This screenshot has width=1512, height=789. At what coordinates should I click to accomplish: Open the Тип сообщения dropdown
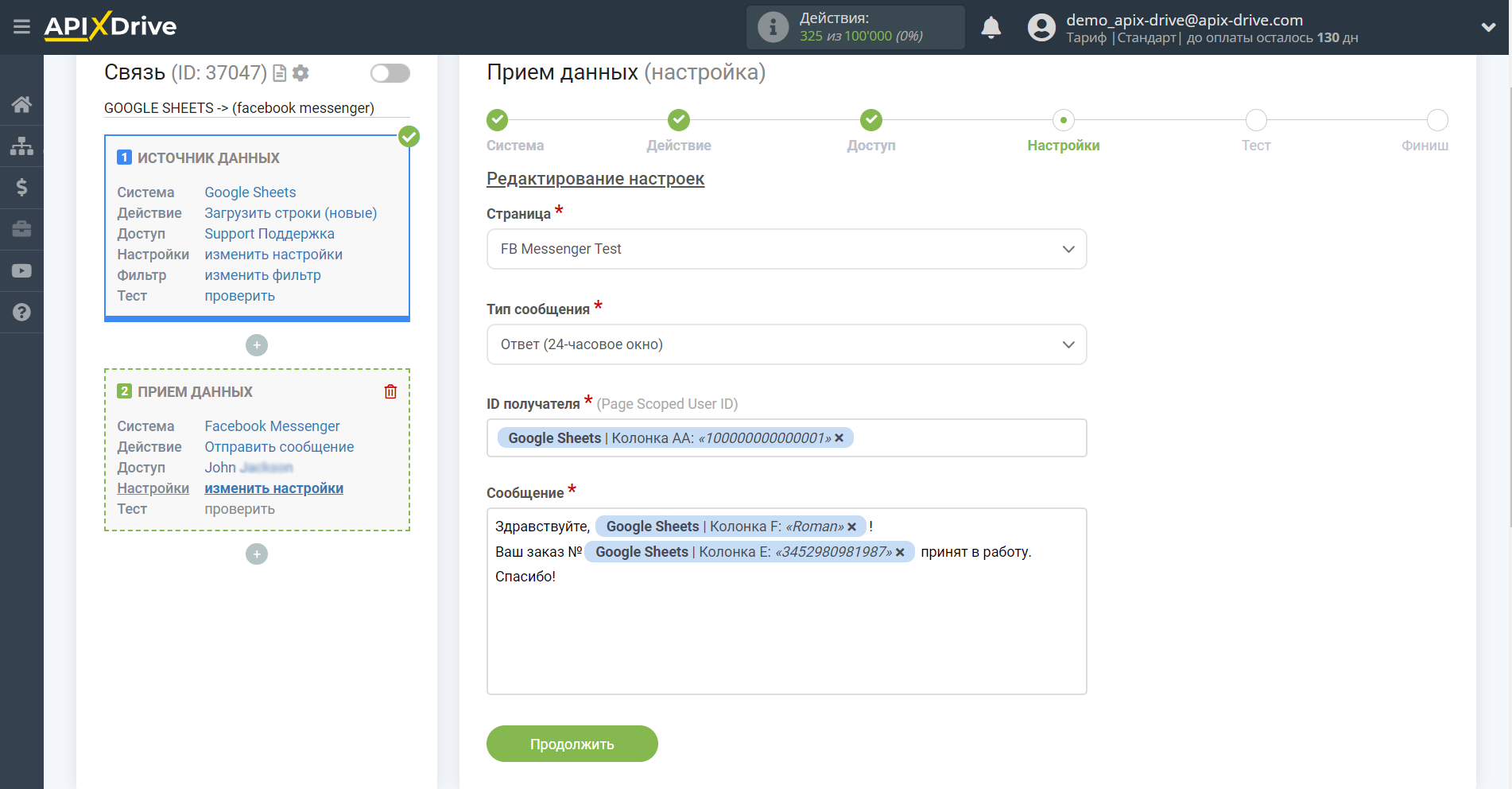coord(786,344)
